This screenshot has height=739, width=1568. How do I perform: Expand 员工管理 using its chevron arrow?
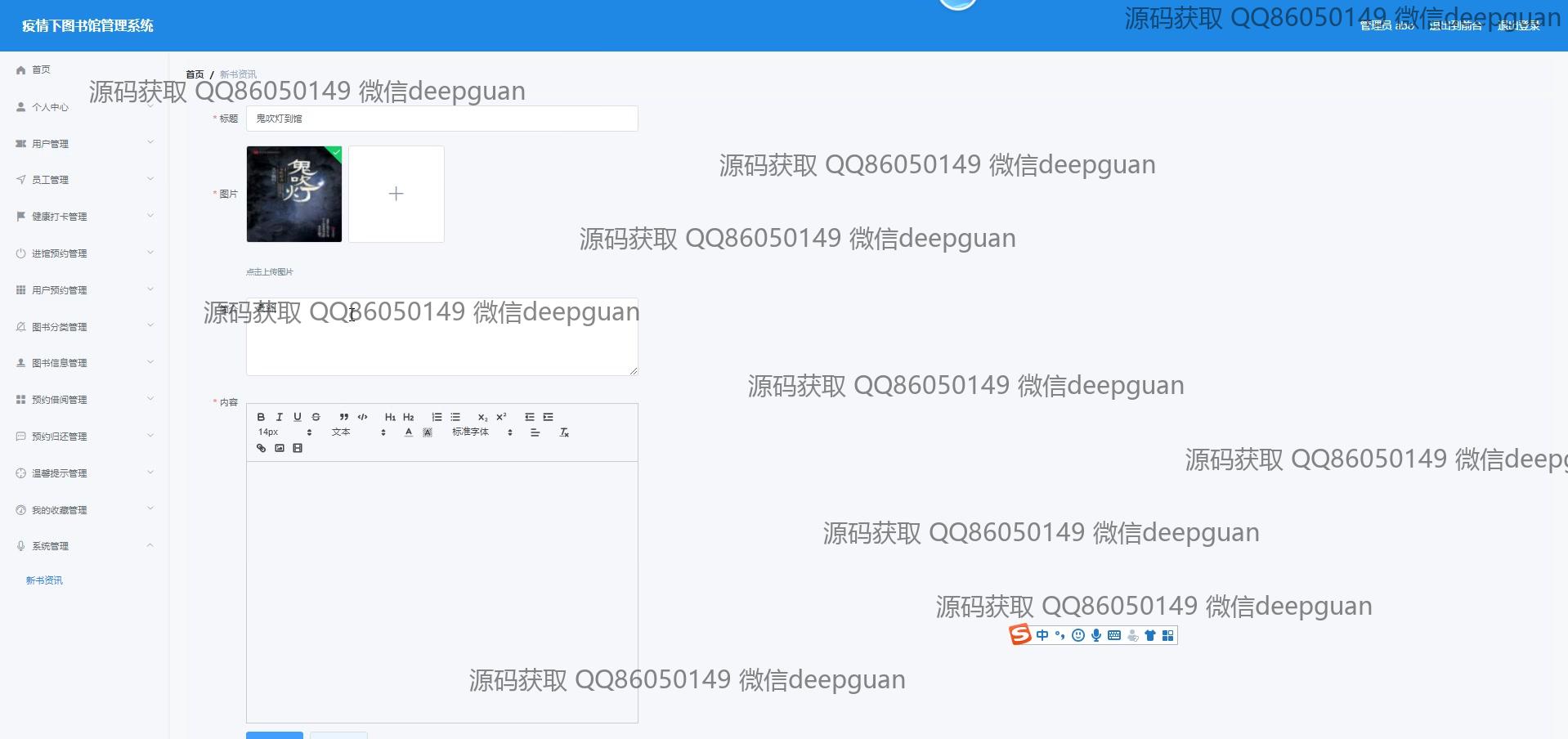[150, 180]
